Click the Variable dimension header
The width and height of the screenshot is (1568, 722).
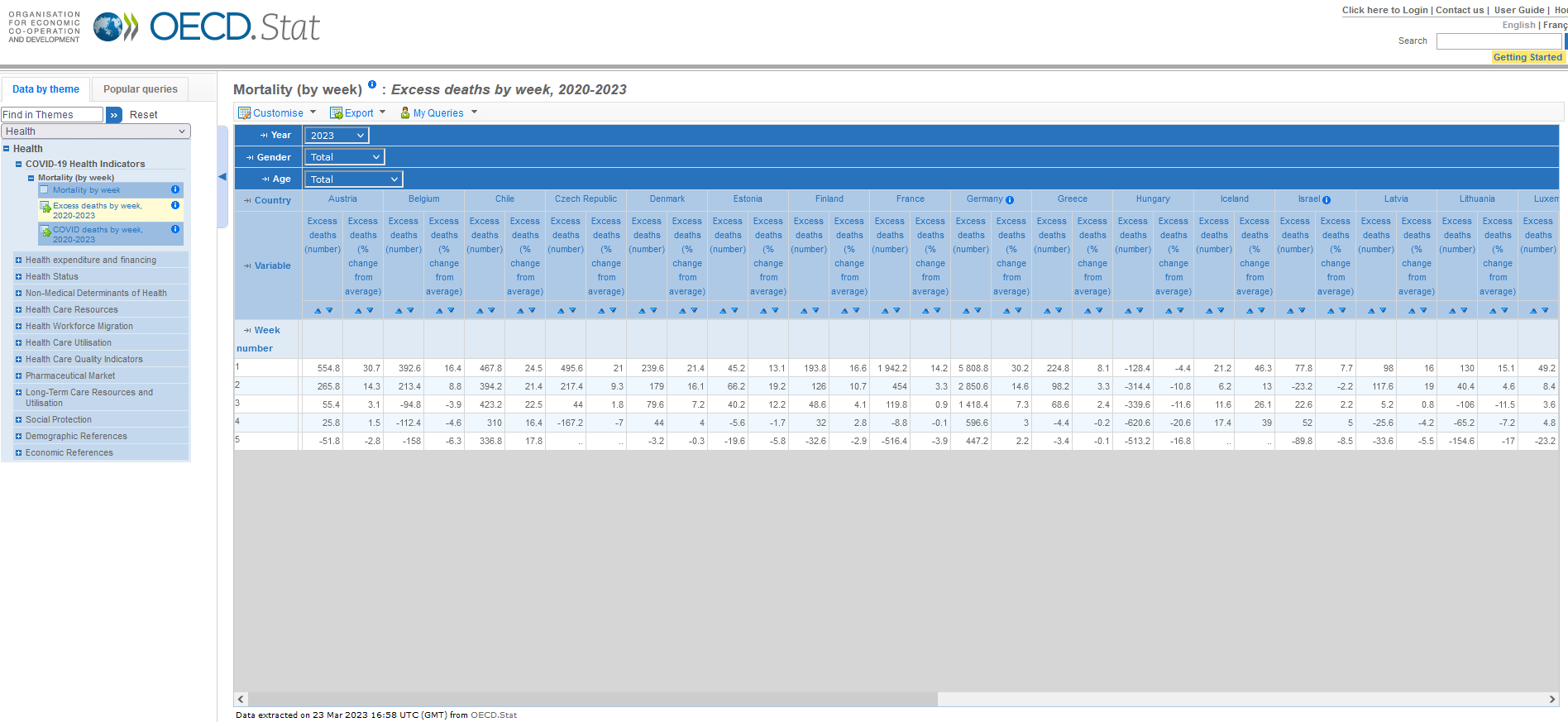273,265
